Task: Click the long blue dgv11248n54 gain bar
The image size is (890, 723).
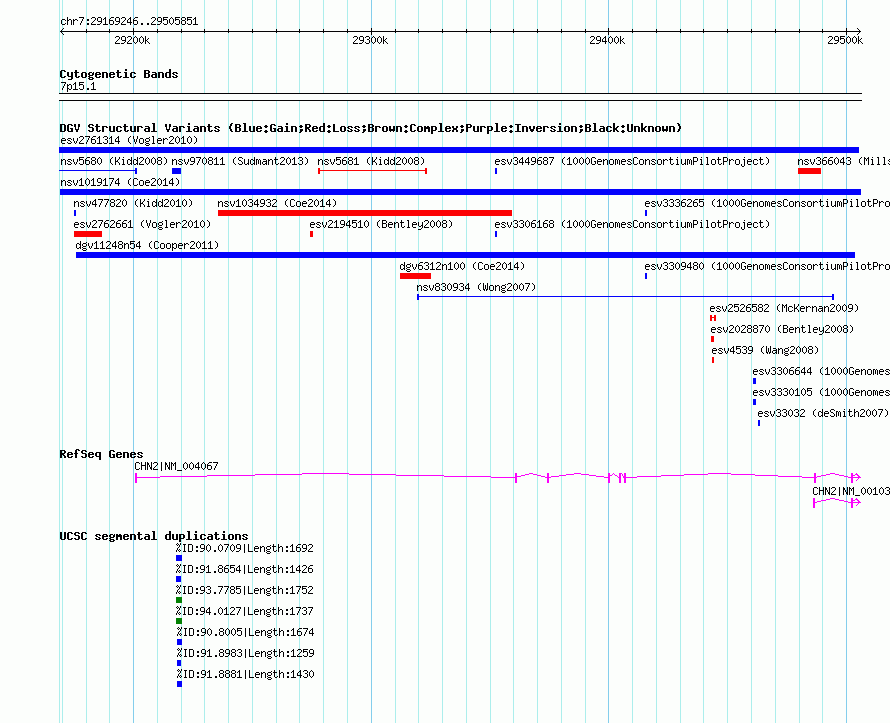Action: pyautogui.click(x=465, y=255)
